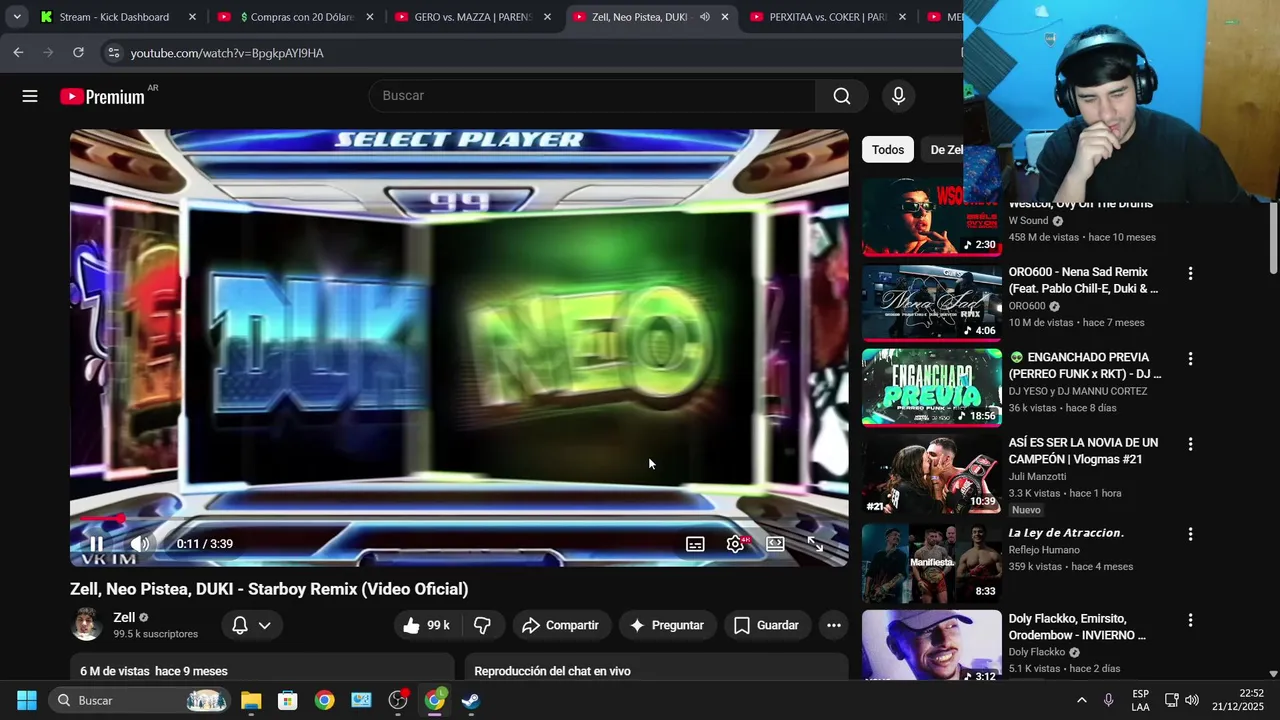Open W Sound 2:30 video thumbnail
The width and height of the screenshot is (1280, 720).
tap(932, 217)
